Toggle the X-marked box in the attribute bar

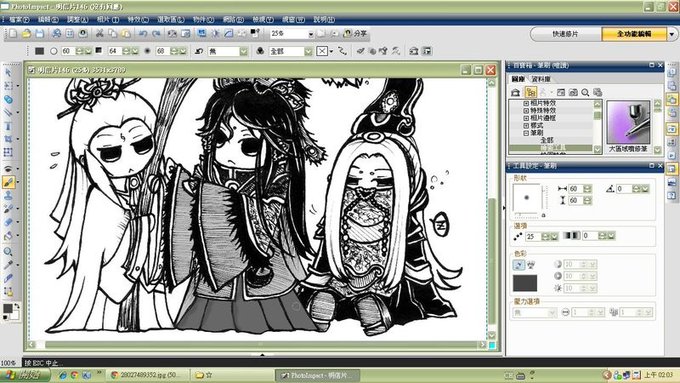coord(322,51)
